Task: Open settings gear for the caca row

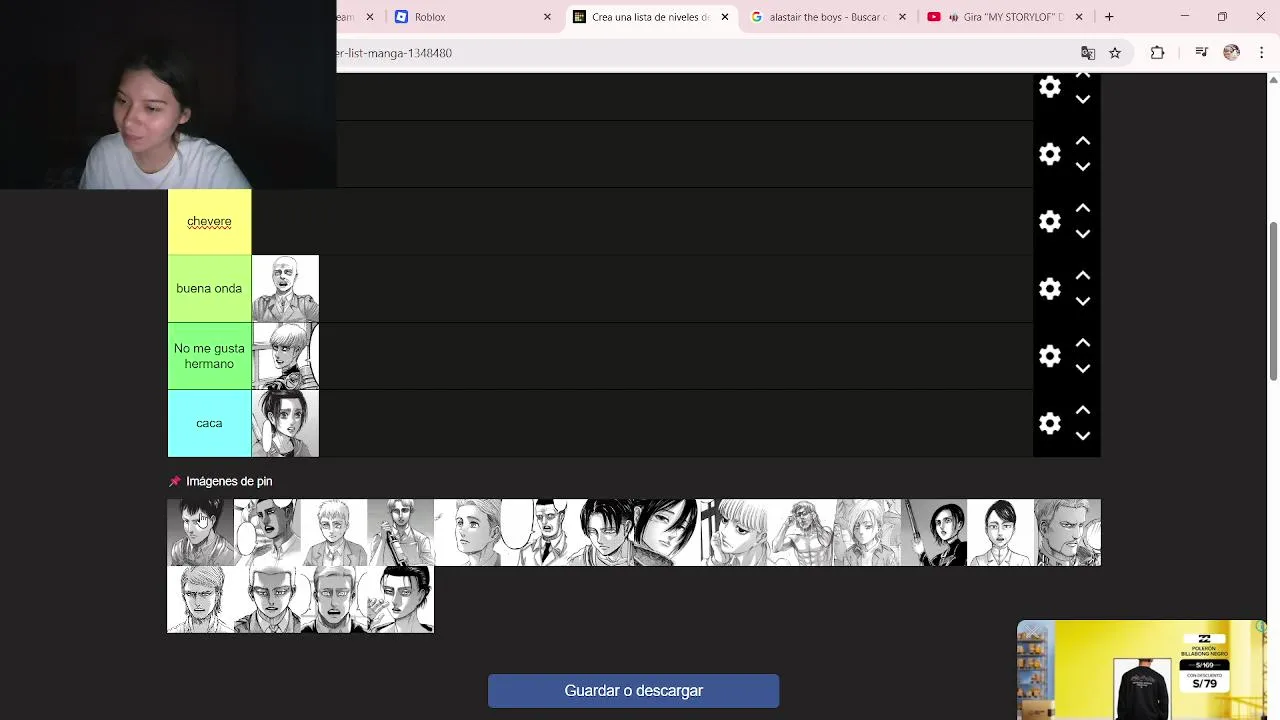Action: (1049, 423)
